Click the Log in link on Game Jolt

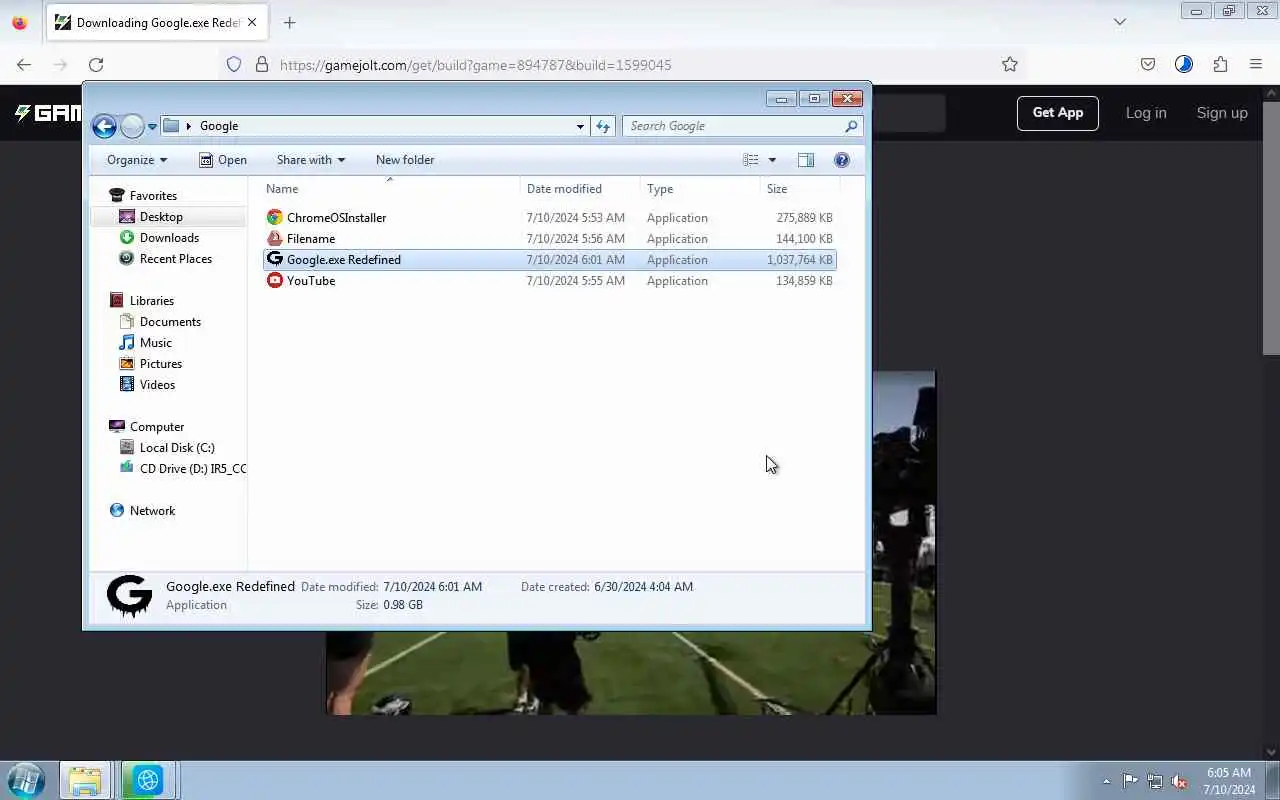click(x=1146, y=113)
